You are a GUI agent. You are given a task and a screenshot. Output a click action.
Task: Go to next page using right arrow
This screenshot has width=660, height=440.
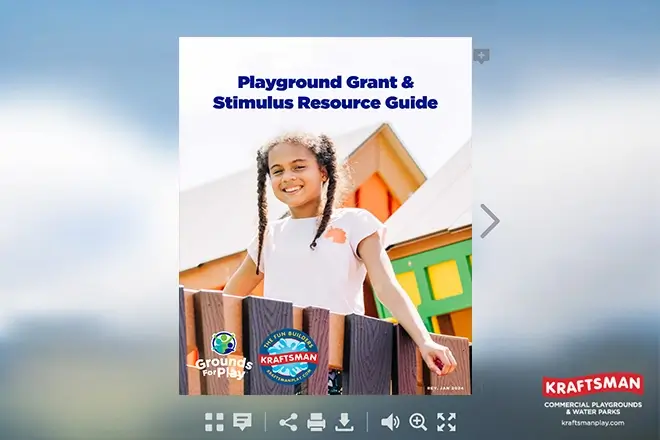tap(489, 221)
